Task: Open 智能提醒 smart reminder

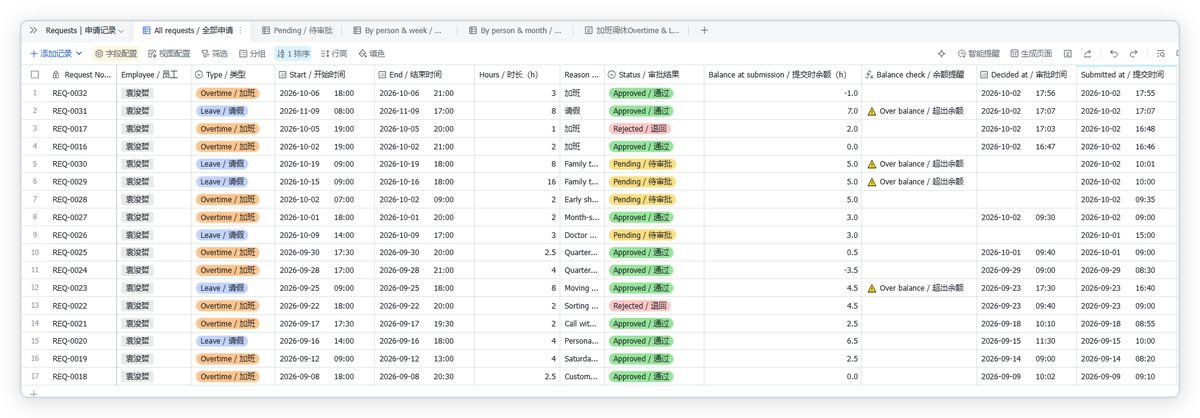Action: (977, 54)
